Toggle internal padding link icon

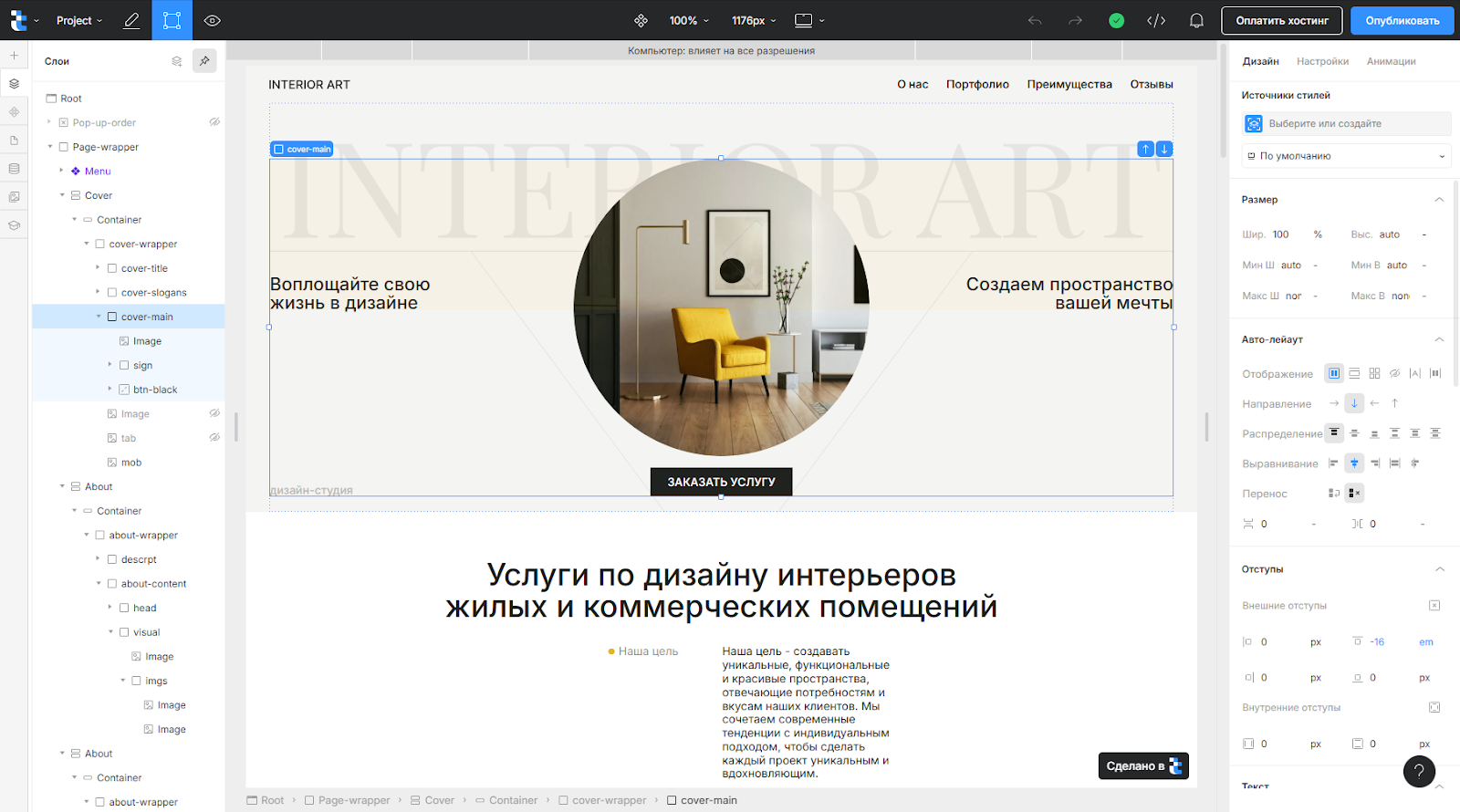[x=1434, y=708]
